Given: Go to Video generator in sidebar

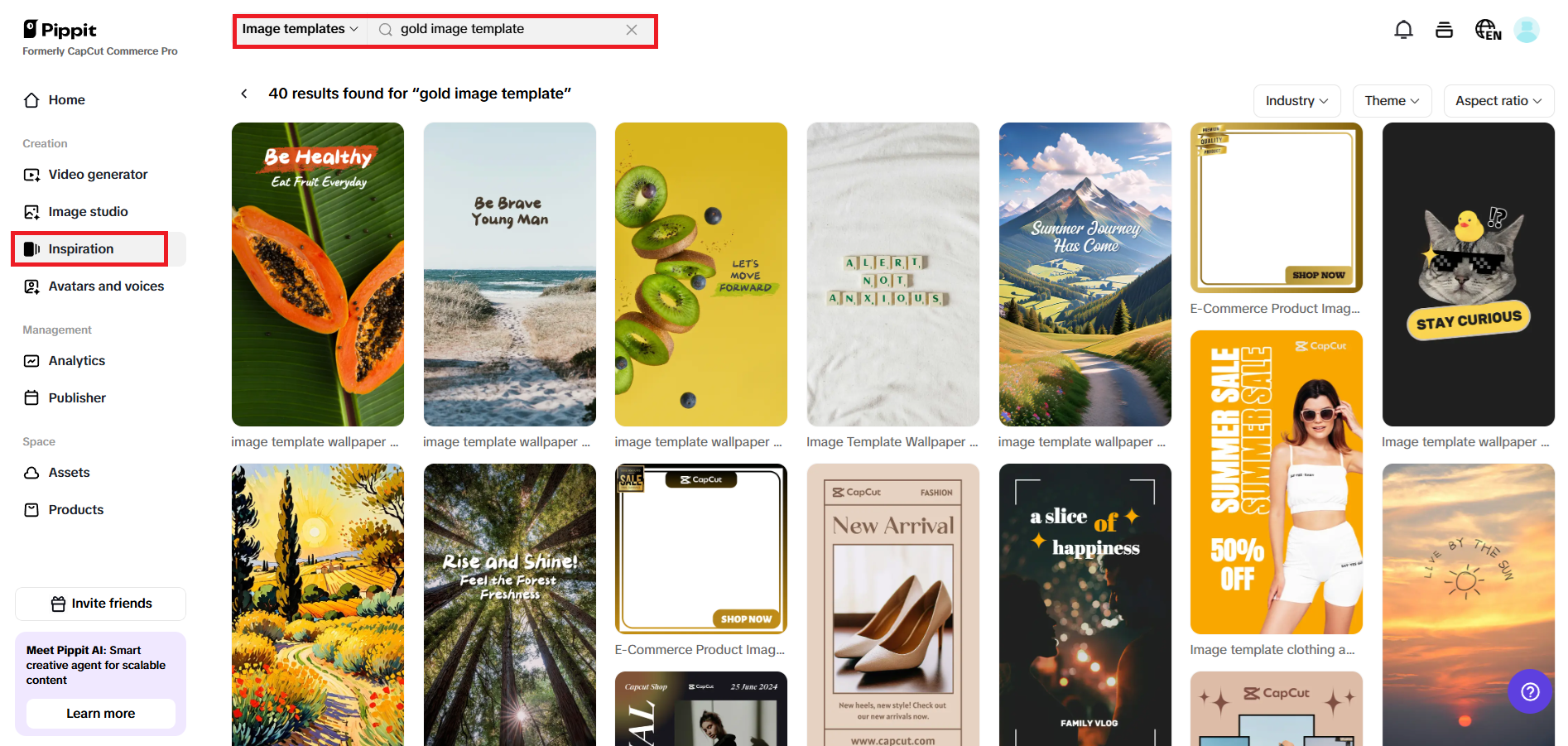Looking at the screenshot, I should [x=99, y=175].
